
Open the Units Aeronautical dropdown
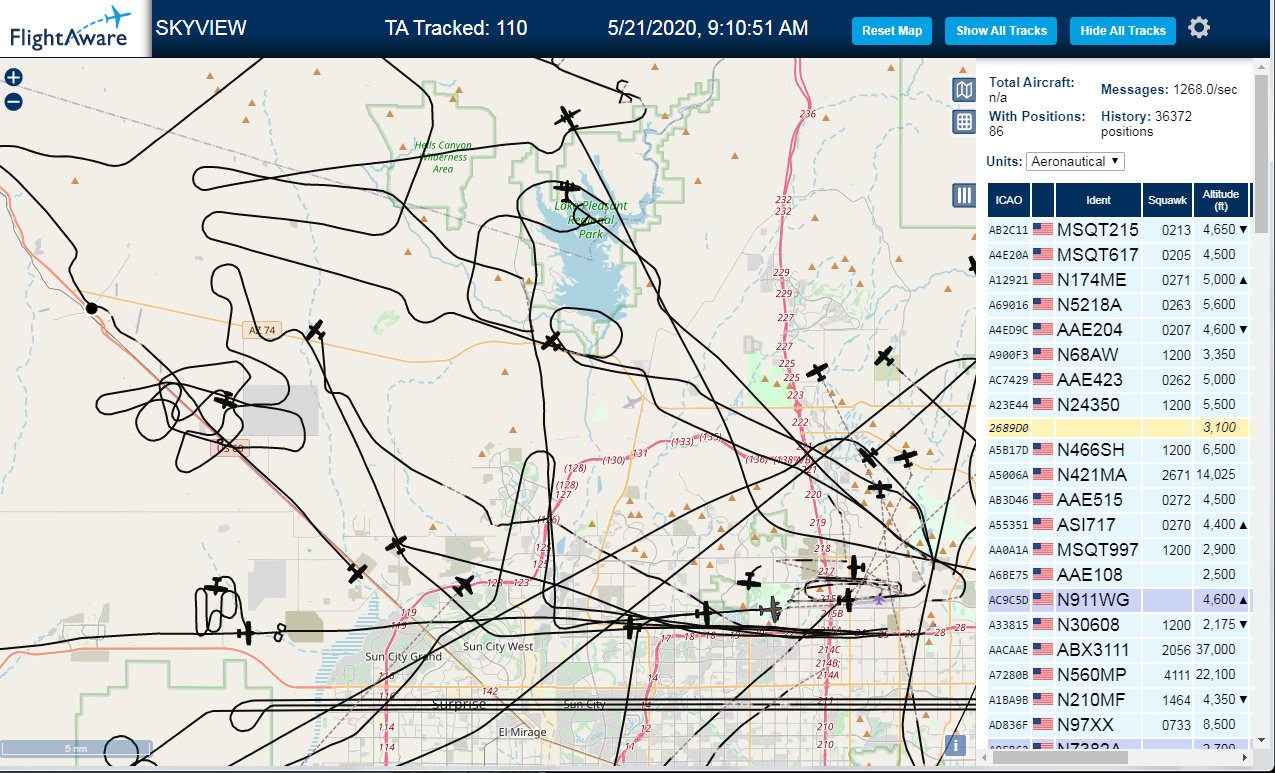click(x=1075, y=161)
